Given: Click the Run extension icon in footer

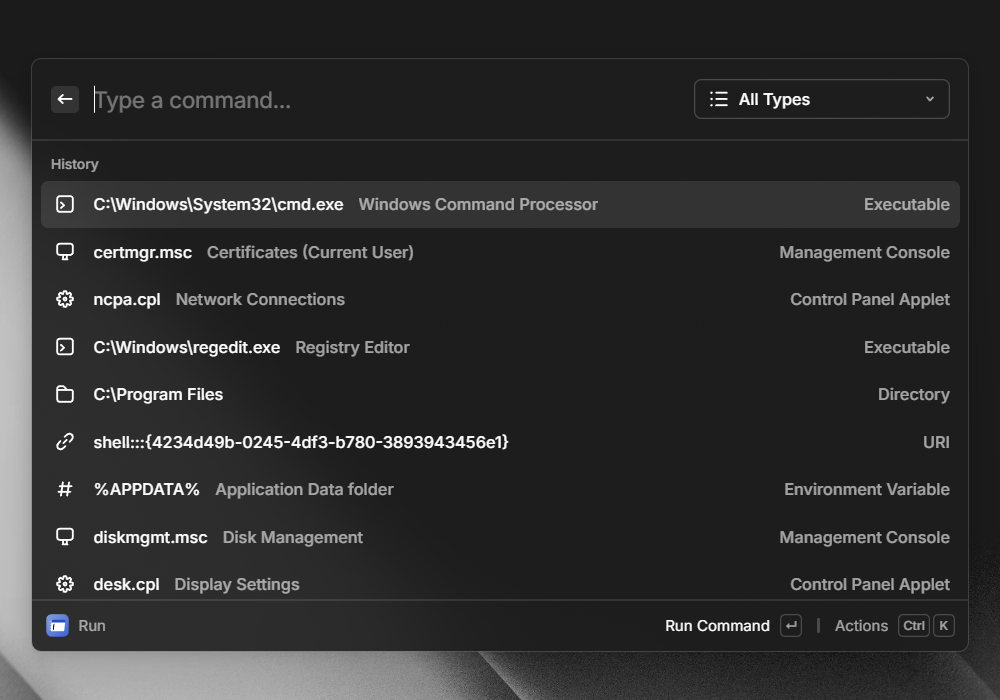Looking at the screenshot, I should tap(57, 625).
